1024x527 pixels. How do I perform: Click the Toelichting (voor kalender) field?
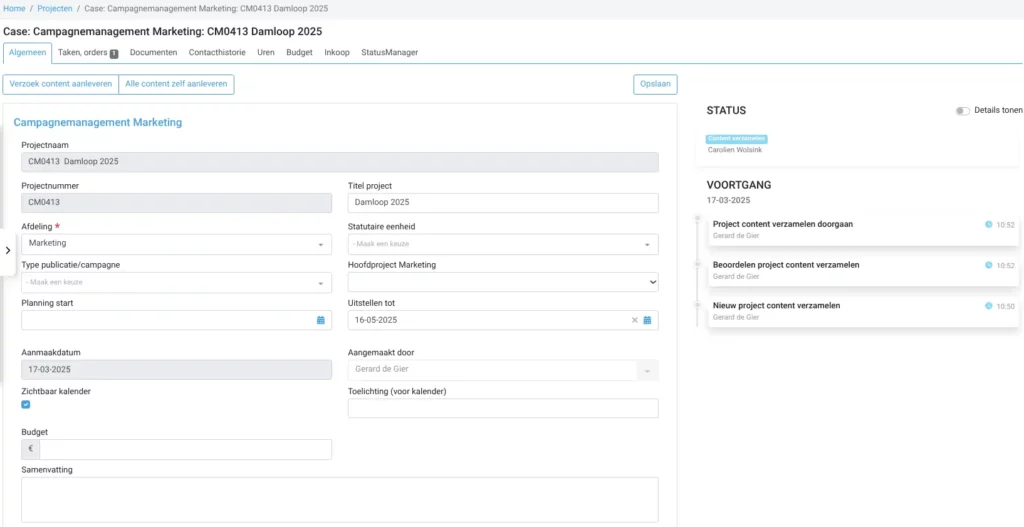coord(503,408)
